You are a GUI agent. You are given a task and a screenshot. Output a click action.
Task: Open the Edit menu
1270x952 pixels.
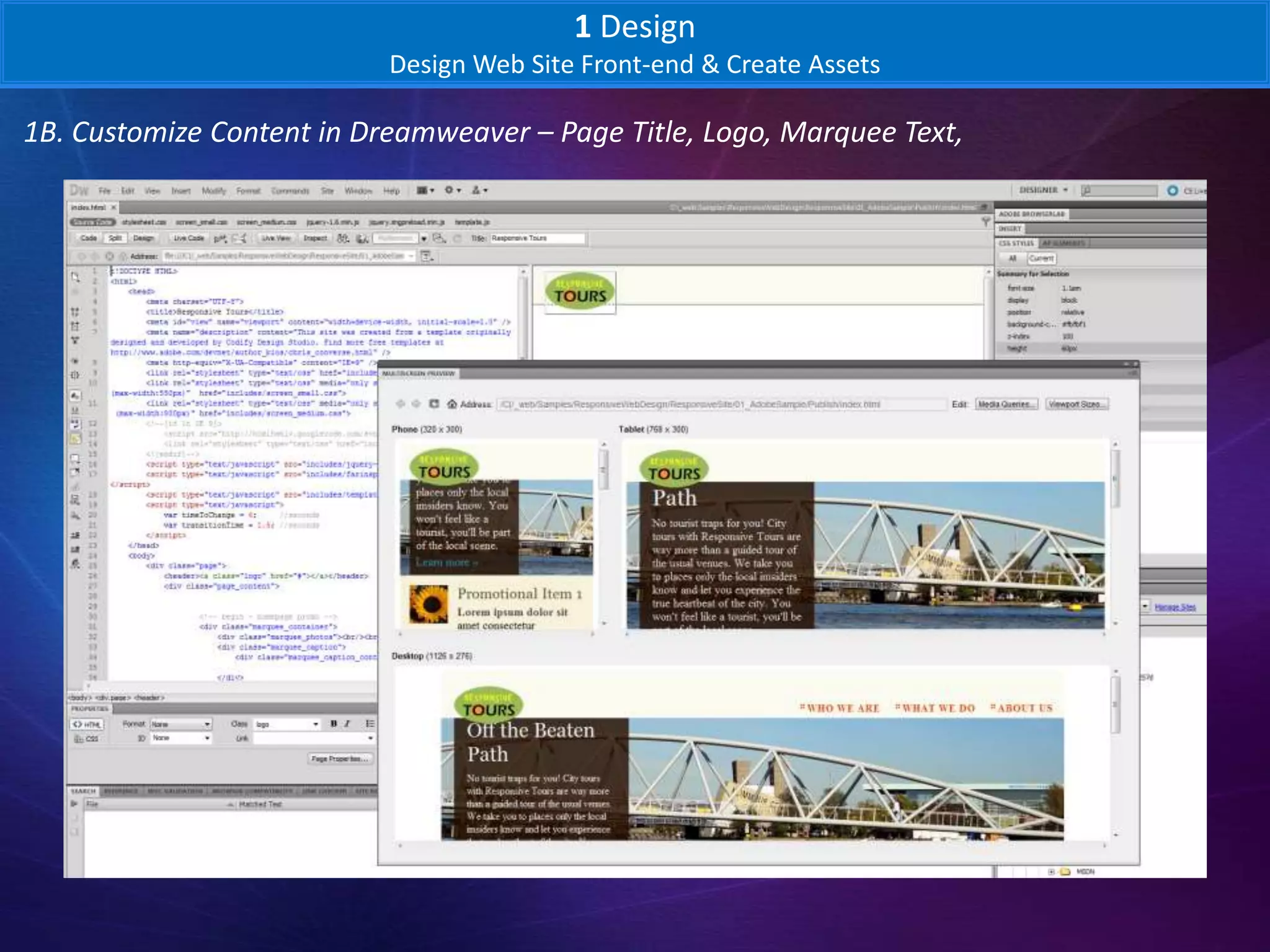coord(127,191)
